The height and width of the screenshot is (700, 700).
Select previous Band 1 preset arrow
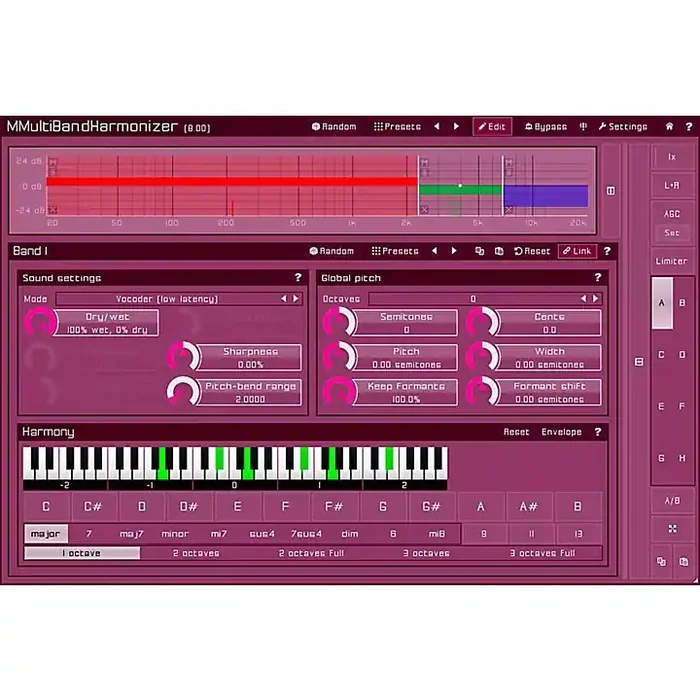[434, 251]
